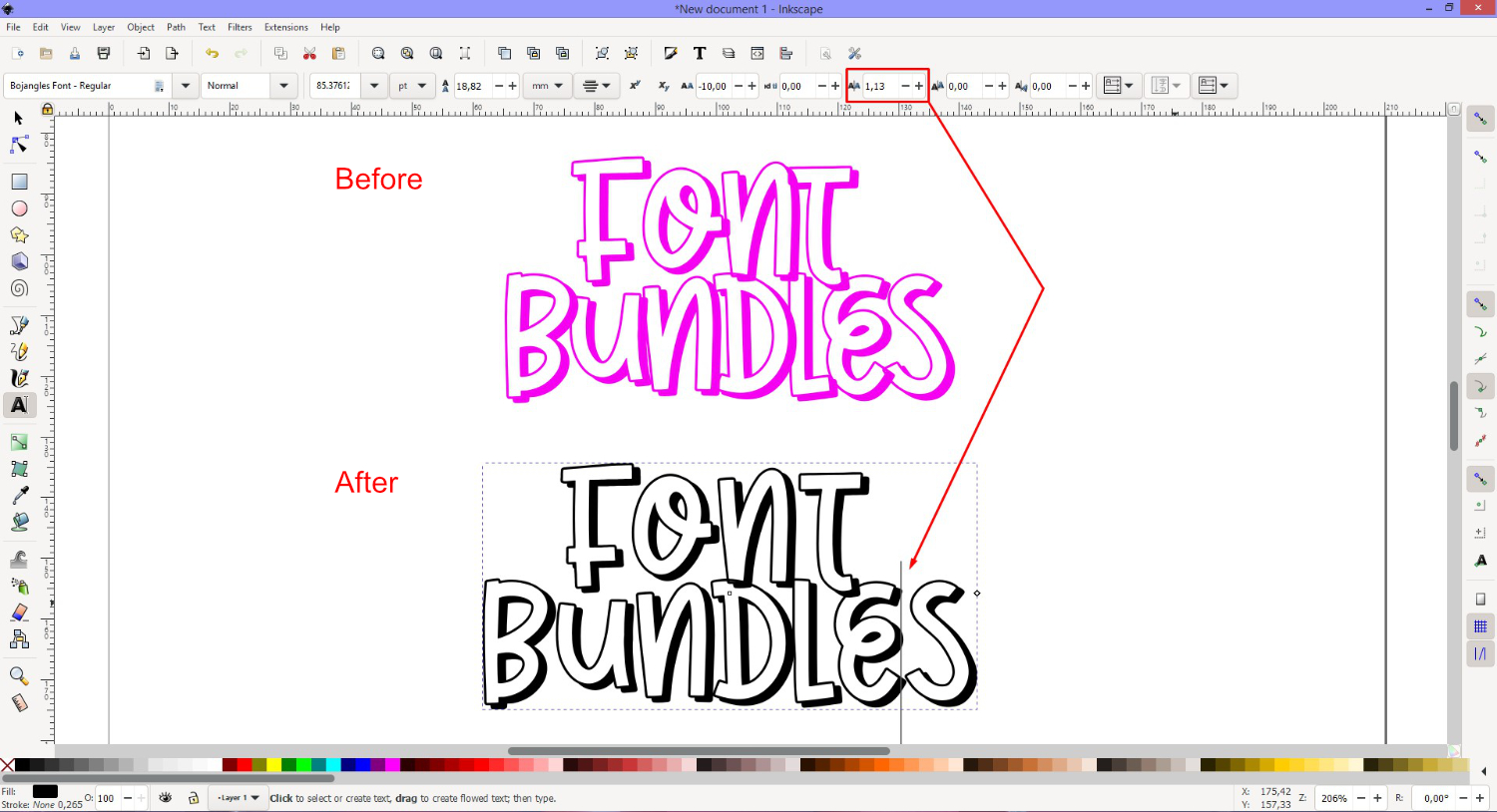Select the Spray tool
1497x812 pixels.
point(19,586)
